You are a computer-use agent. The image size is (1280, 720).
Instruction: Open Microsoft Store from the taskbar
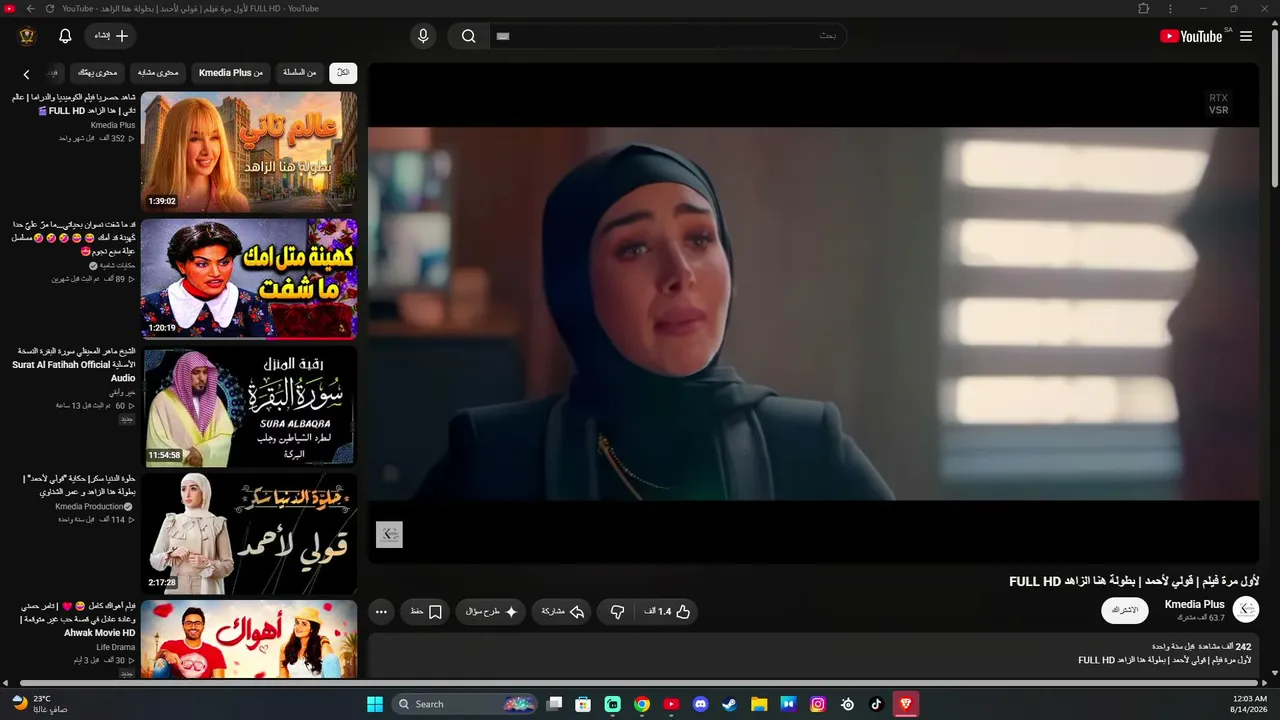(583, 704)
